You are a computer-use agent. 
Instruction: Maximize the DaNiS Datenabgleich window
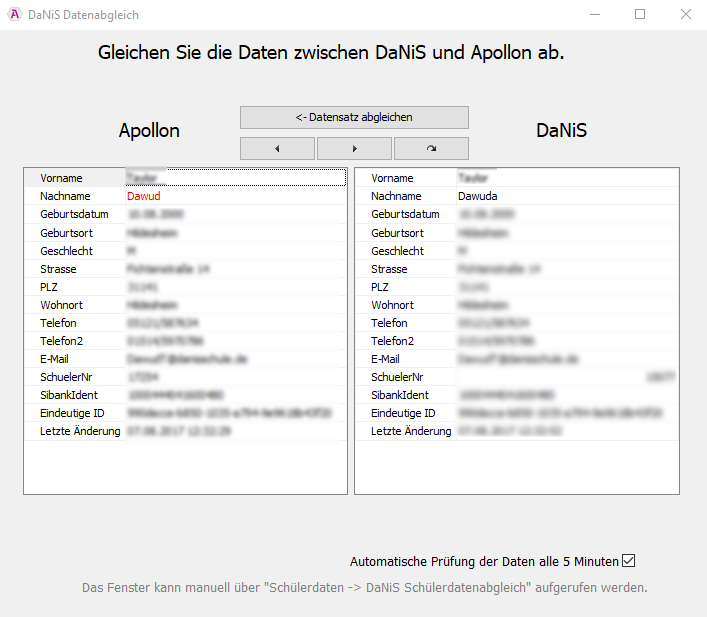640,14
